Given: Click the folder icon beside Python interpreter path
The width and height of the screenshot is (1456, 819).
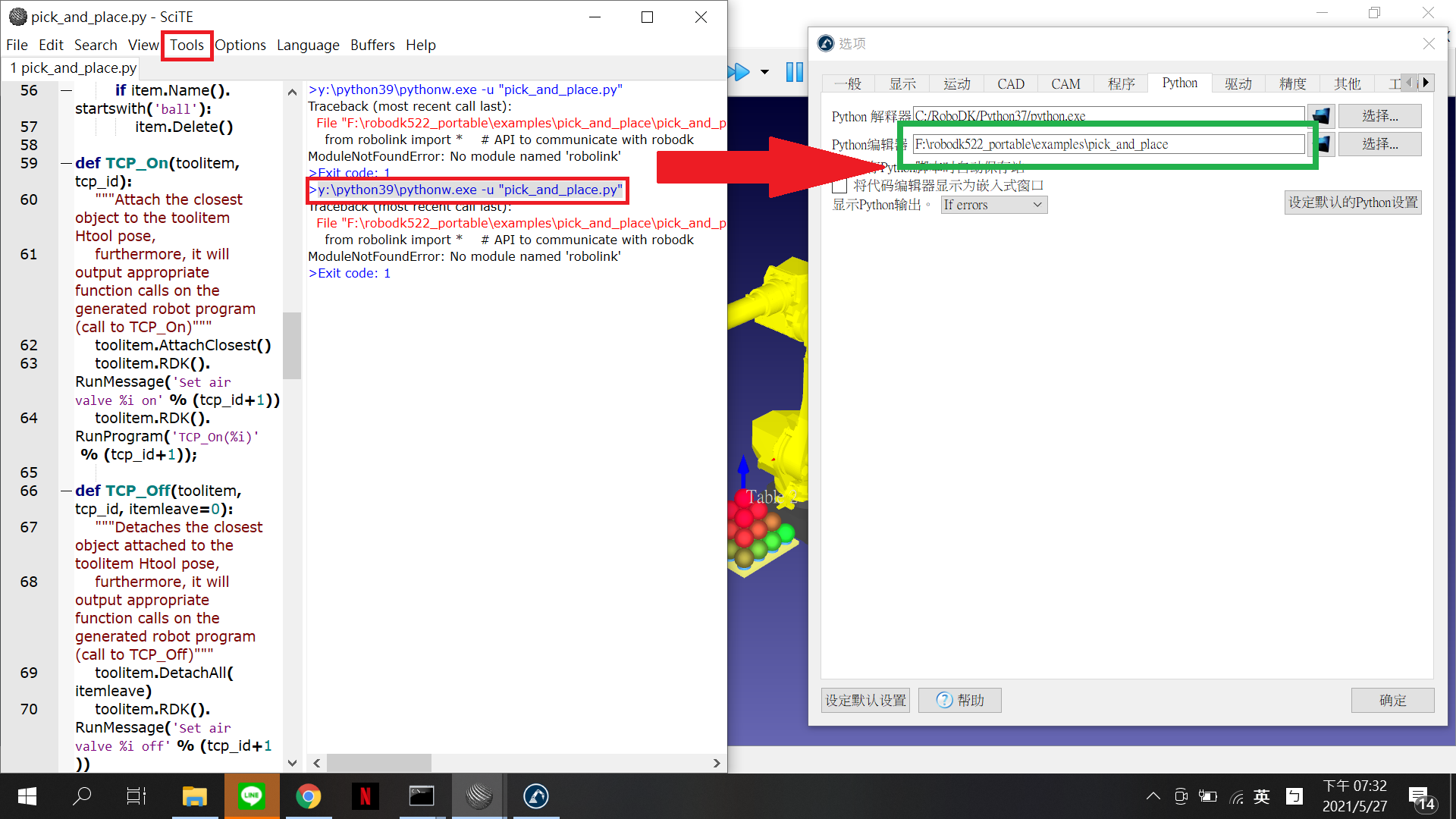Looking at the screenshot, I should [x=1321, y=116].
